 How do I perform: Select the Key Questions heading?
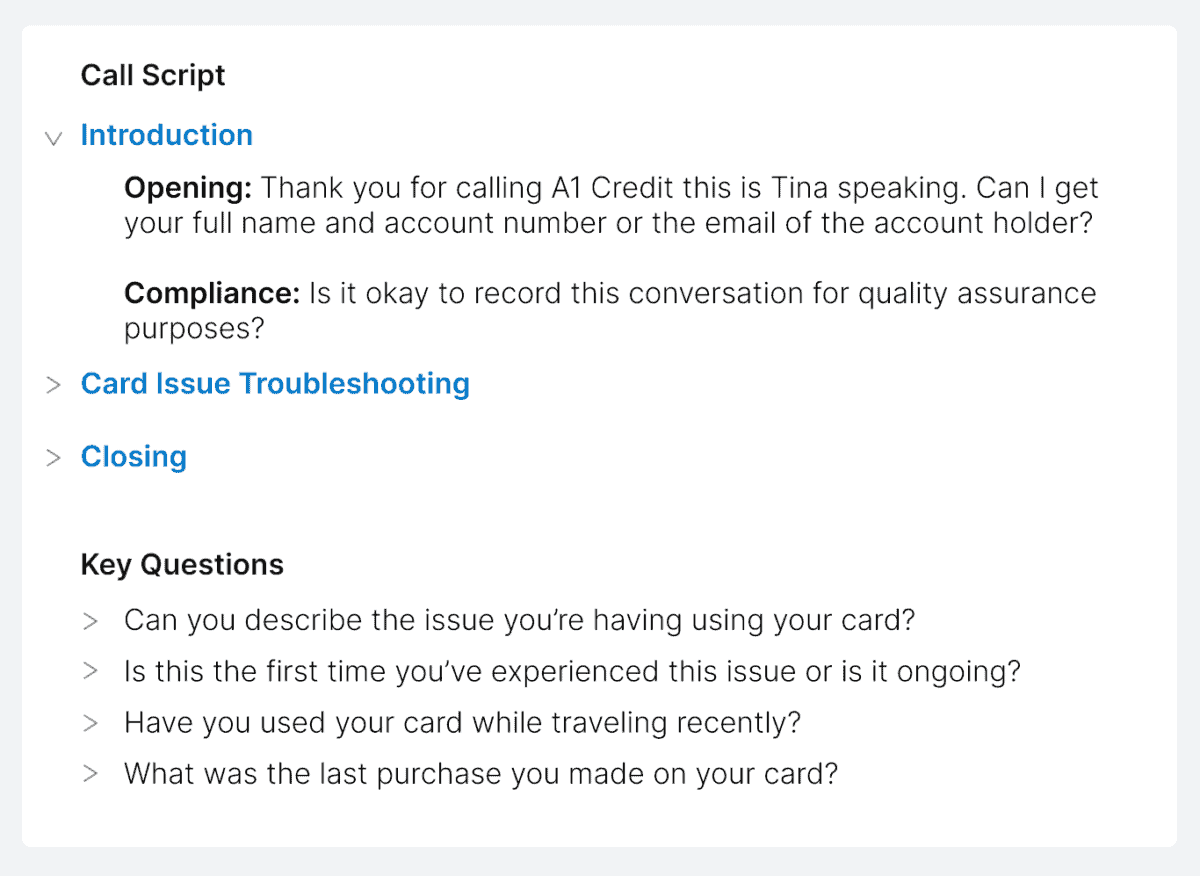(x=182, y=565)
